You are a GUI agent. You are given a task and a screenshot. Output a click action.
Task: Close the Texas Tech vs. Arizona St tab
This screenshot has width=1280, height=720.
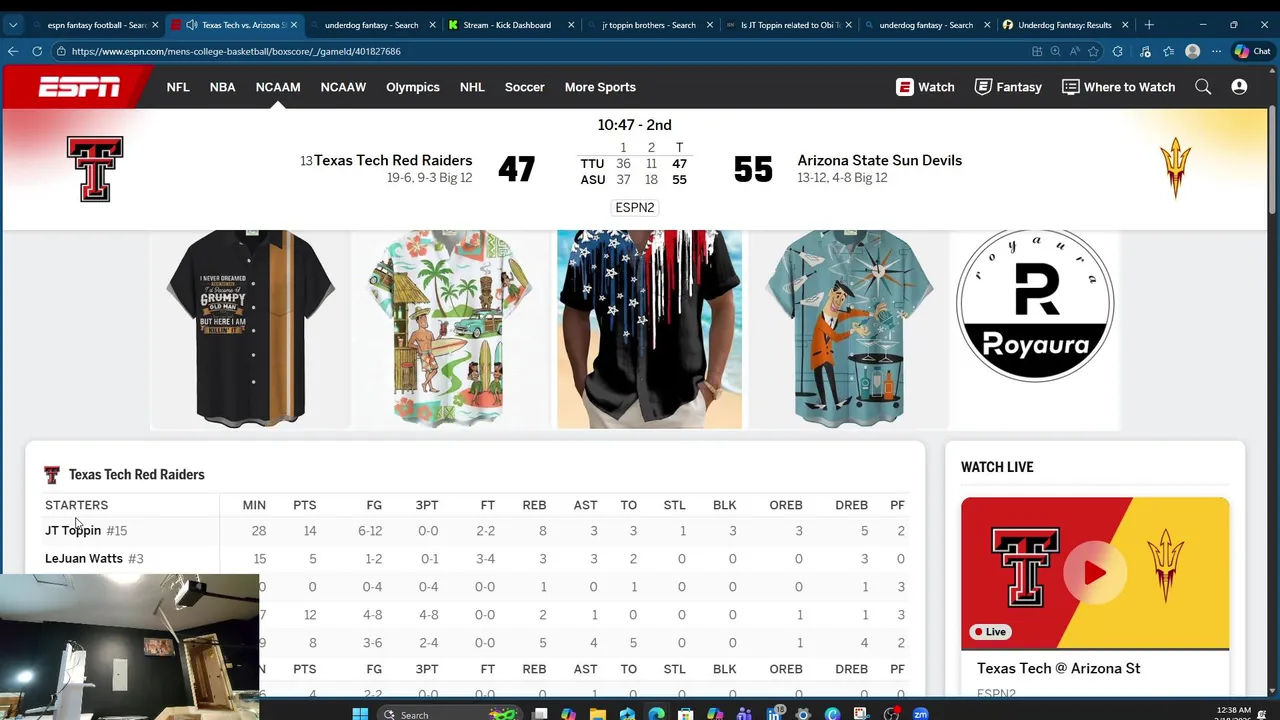(x=293, y=25)
